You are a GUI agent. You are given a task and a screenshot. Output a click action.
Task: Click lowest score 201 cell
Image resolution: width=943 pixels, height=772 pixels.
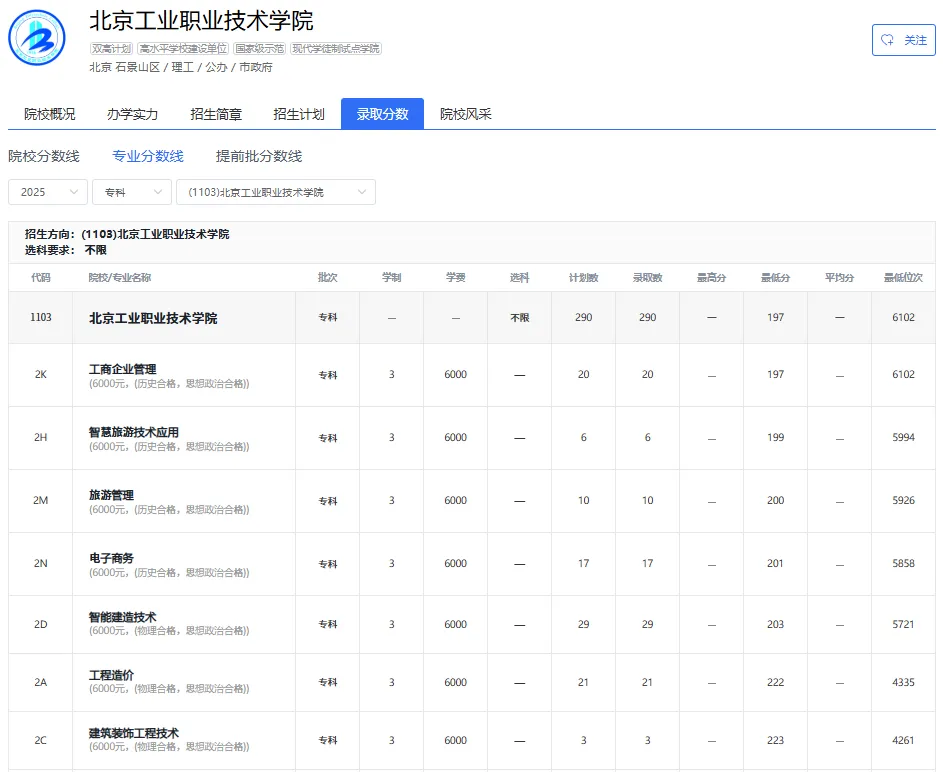click(775, 564)
